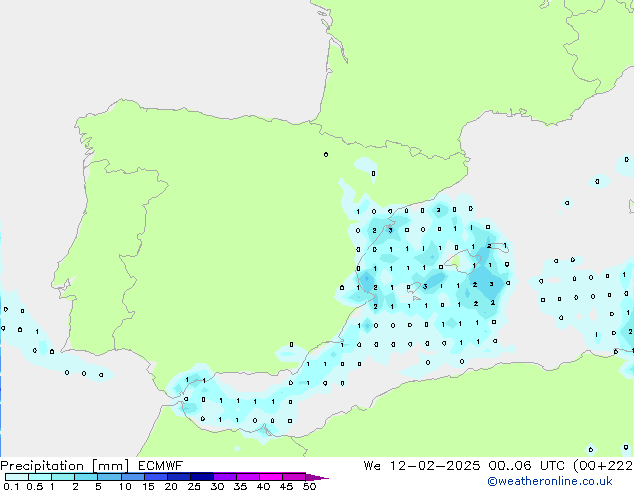Click the lightest 0.1–0.5 mm legend swatch
This screenshot has width=634, height=490.
click(17, 477)
